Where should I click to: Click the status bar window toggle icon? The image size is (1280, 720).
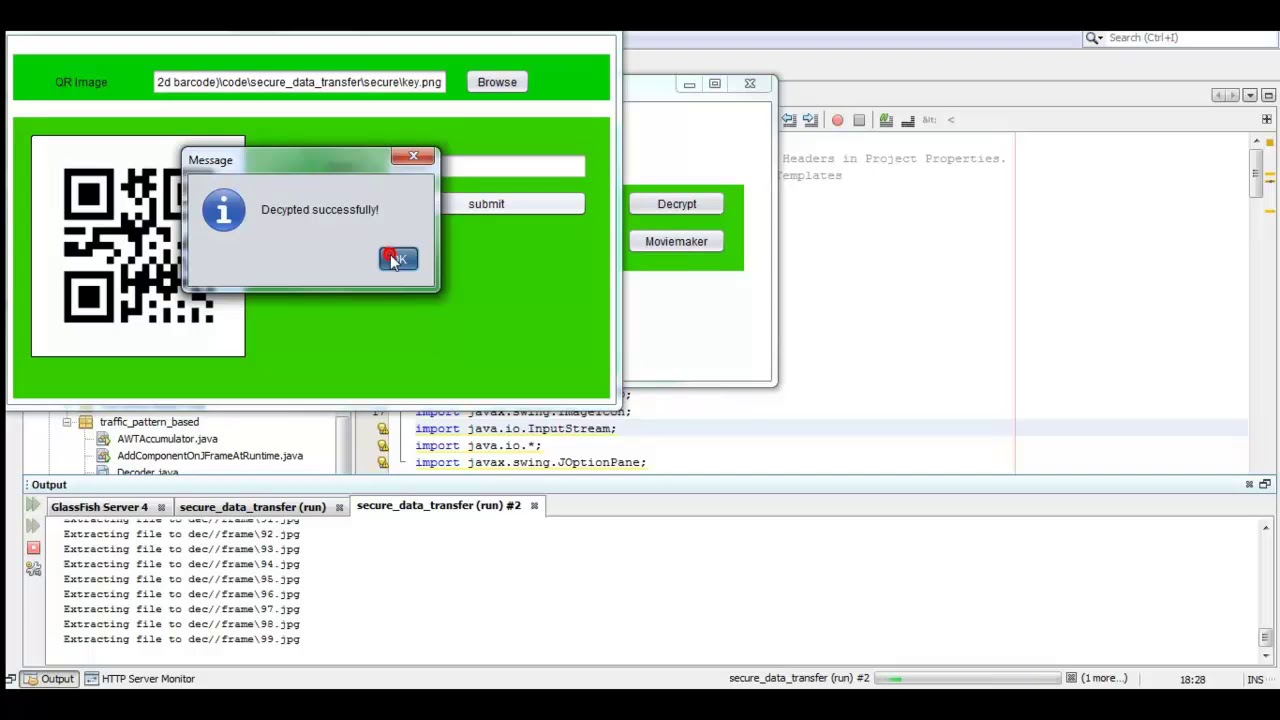[9, 679]
